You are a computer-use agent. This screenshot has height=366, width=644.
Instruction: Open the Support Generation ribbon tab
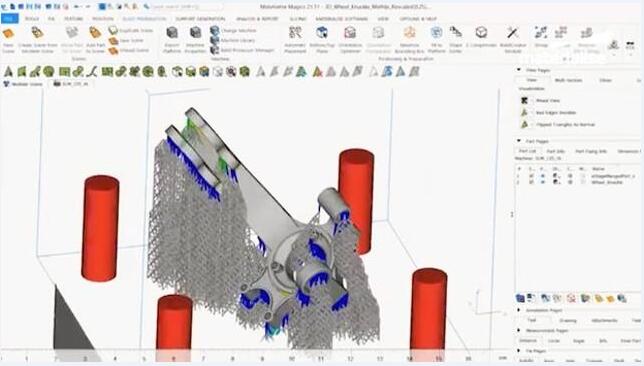pos(200,19)
